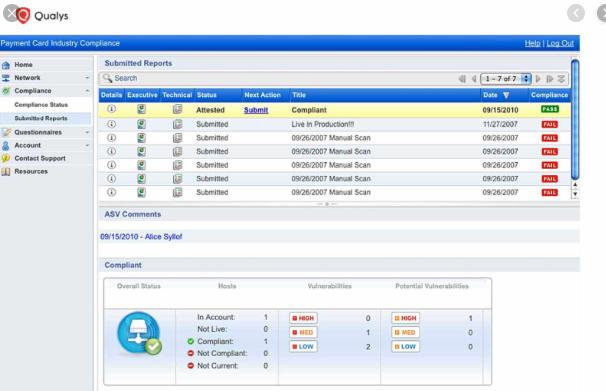This screenshot has height=391, width=606.
Task: Go to previous page of reports
Action: (x=474, y=79)
